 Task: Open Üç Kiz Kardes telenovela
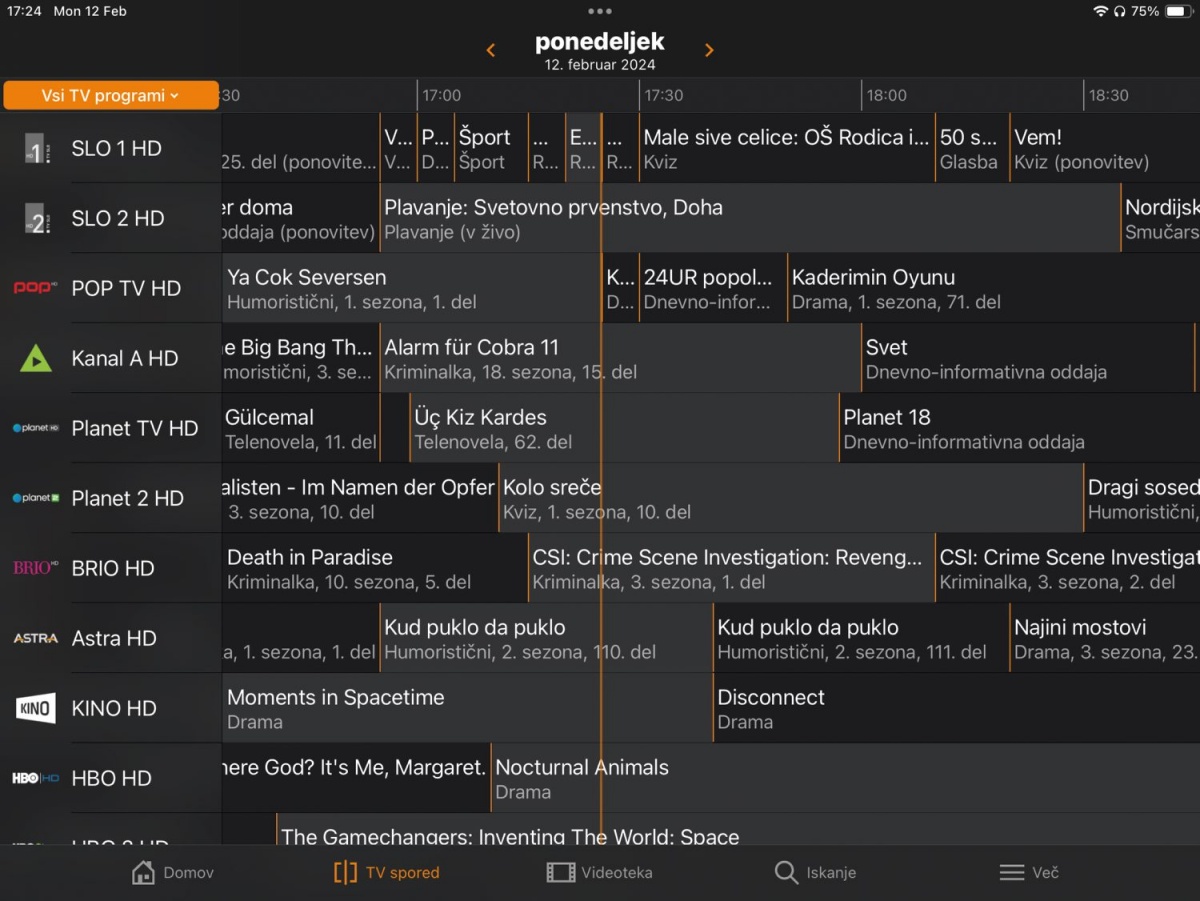pyautogui.click(x=625, y=428)
